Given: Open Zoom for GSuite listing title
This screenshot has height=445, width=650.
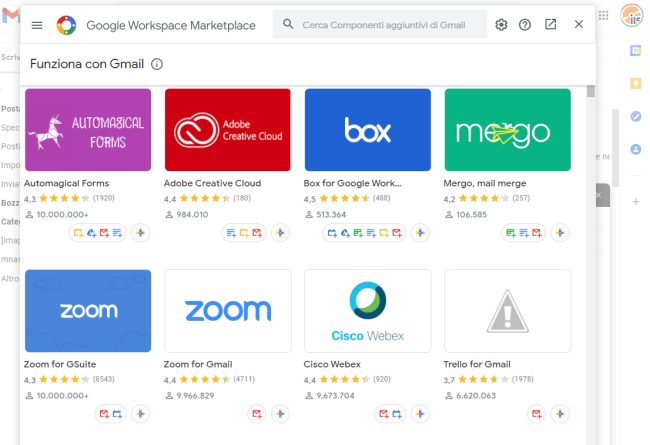Looking at the screenshot, I should click(x=60, y=364).
